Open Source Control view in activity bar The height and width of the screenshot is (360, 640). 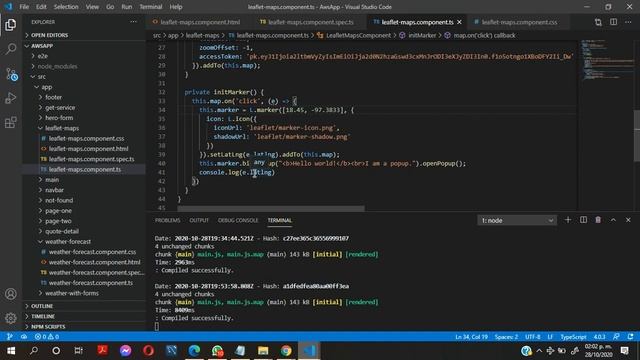11,74
